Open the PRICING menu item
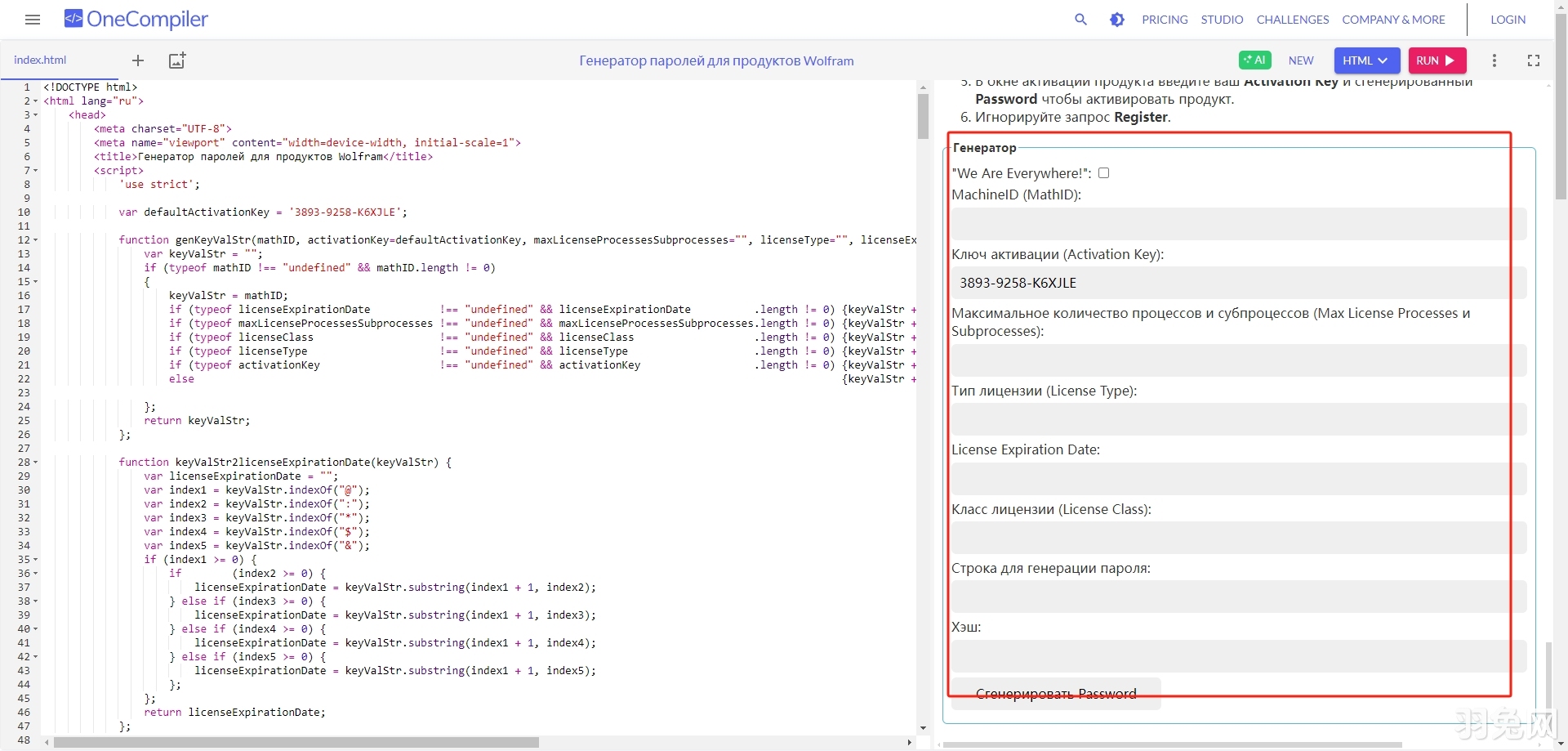 1165,20
